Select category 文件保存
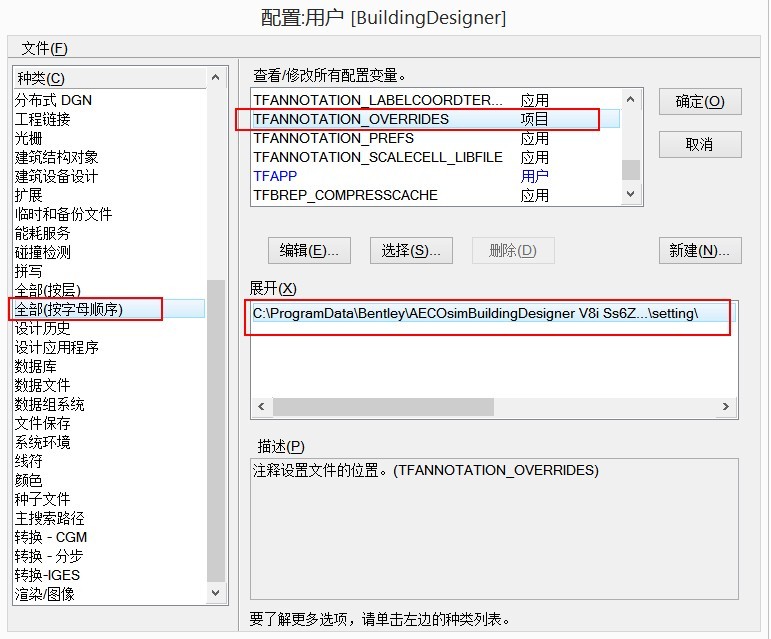The height and width of the screenshot is (639, 771). pos(109,423)
